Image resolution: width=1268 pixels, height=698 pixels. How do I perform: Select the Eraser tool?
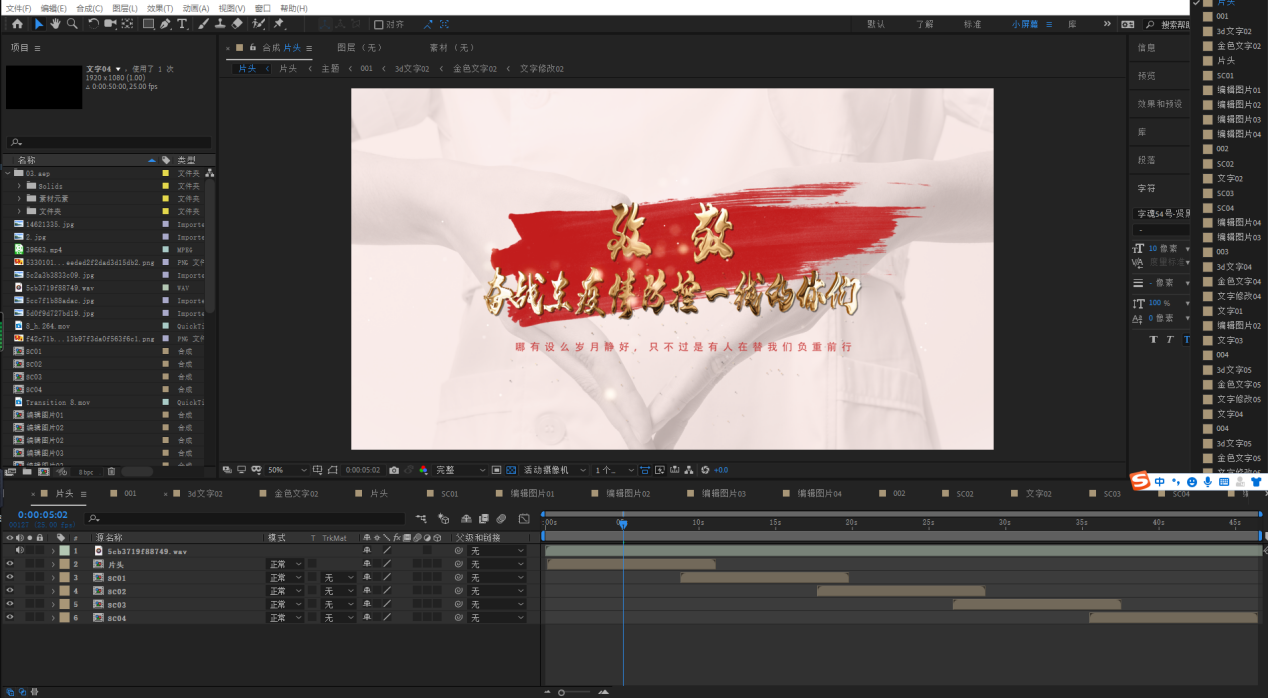pos(237,24)
